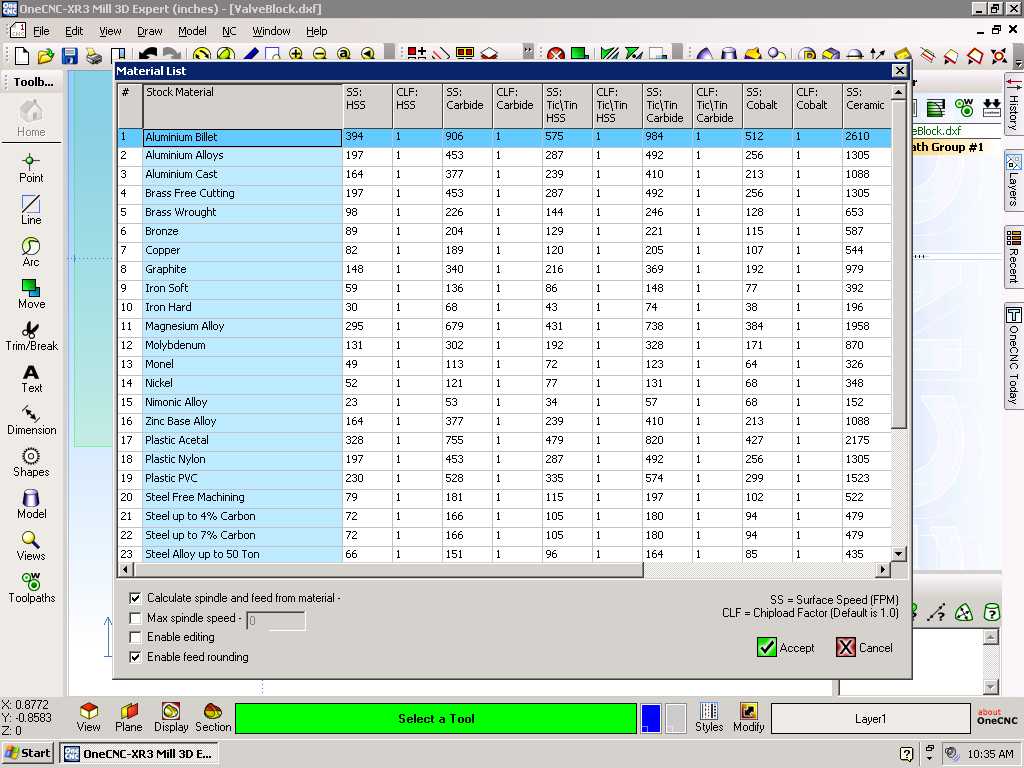The height and width of the screenshot is (768, 1024).
Task: Click the Windows Start button
Action: click(27, 753)
